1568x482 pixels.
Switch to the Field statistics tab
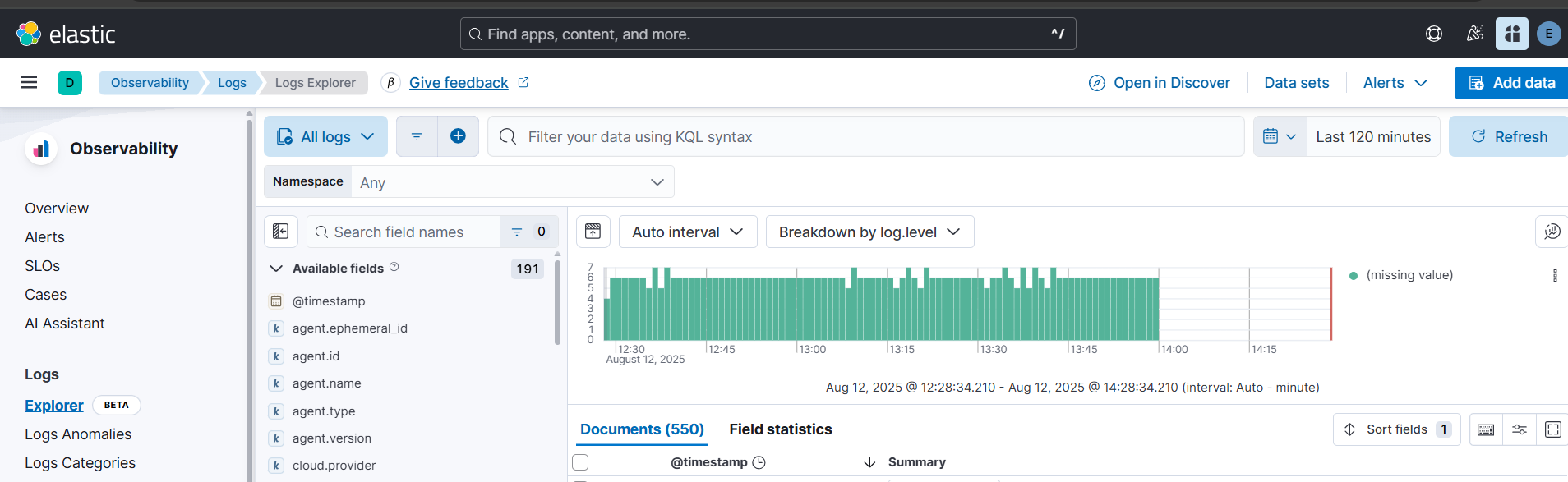coord(781,429)
